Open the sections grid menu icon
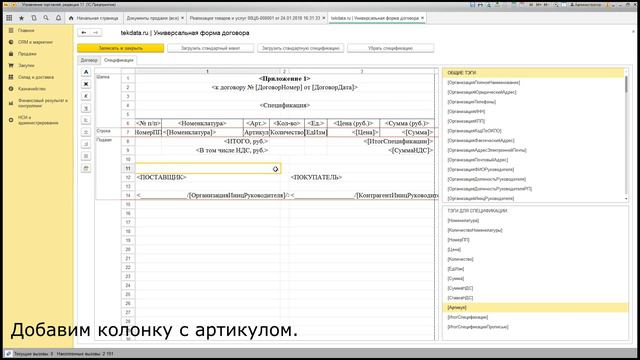The image size is (640, 360). pos(9,18)
